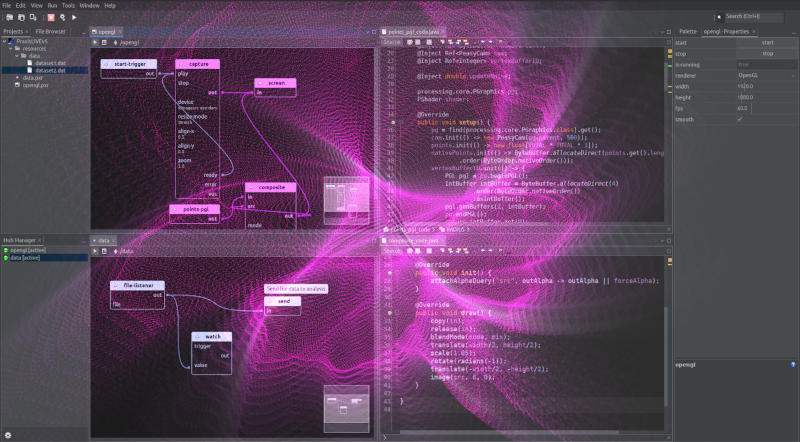
Task: Open the File menu
Action: point(6,6)
